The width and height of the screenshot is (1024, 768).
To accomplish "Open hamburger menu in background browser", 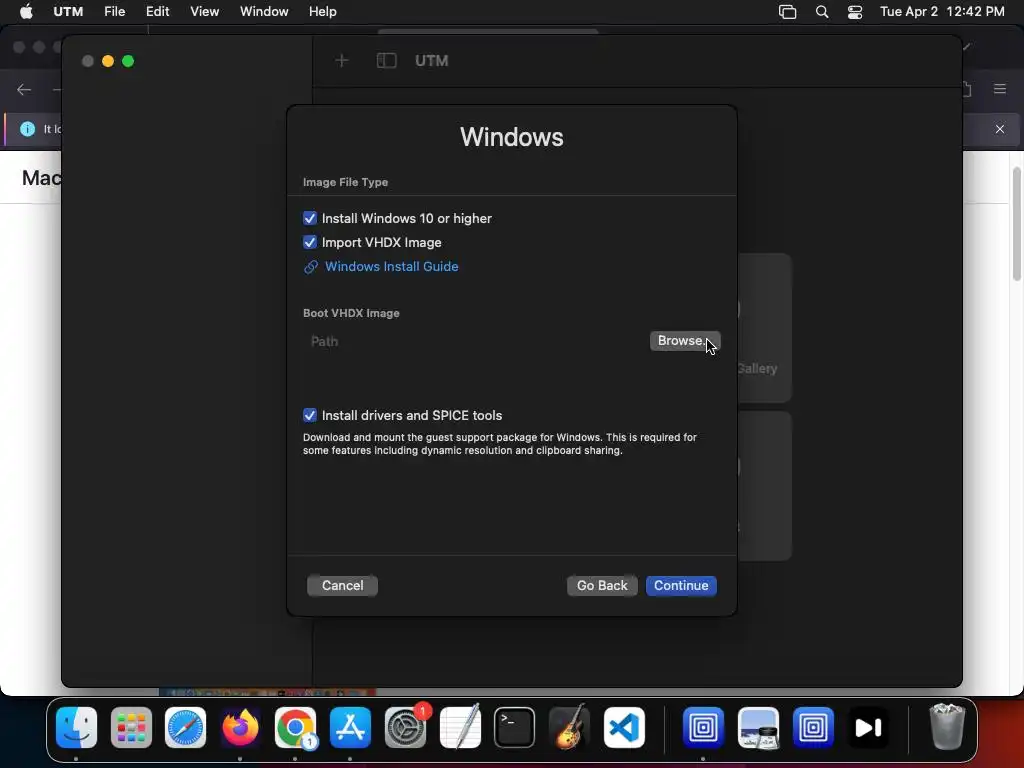I will tap(1000, 89).
